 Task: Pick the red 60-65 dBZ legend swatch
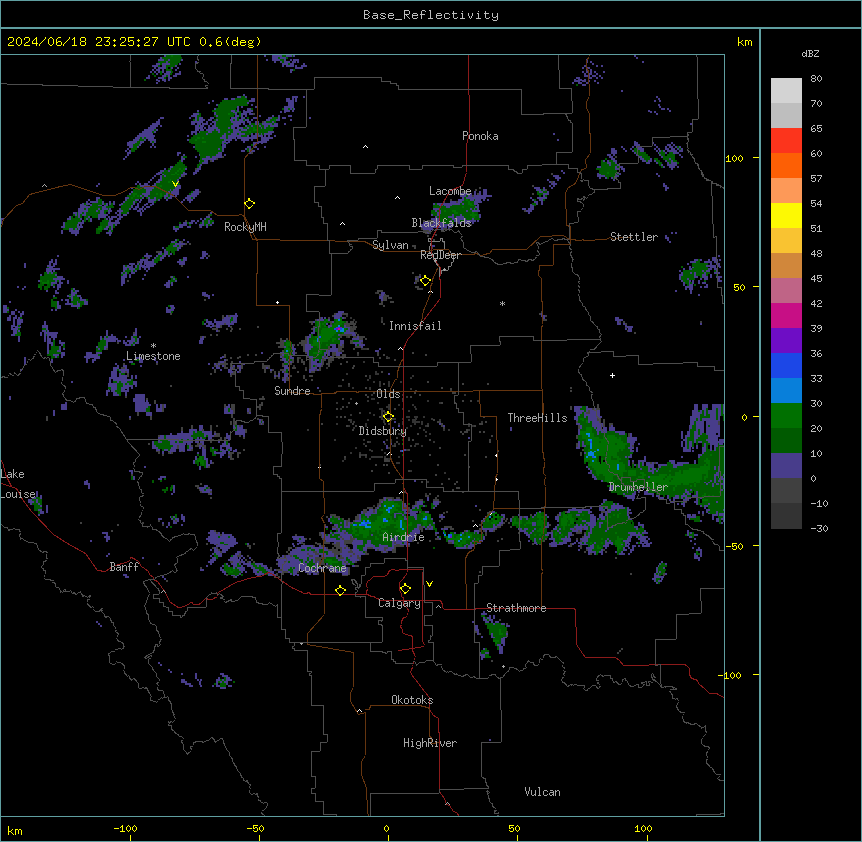pos(786,140)
